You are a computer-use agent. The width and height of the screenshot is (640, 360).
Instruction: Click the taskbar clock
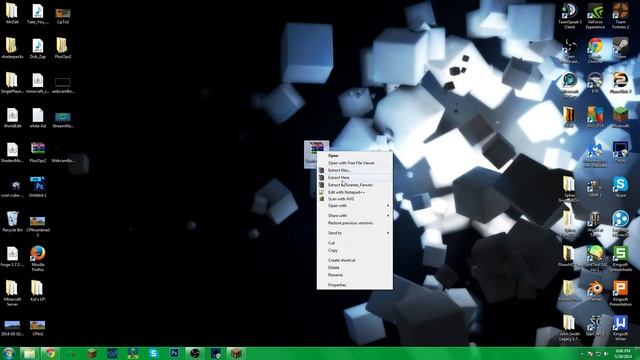tap(623, 353)
